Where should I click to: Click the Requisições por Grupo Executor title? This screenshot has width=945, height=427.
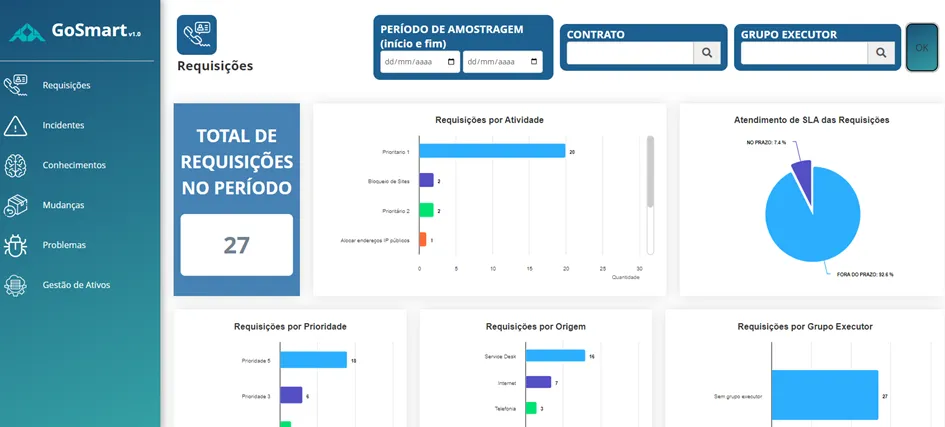tap(805, 326)
